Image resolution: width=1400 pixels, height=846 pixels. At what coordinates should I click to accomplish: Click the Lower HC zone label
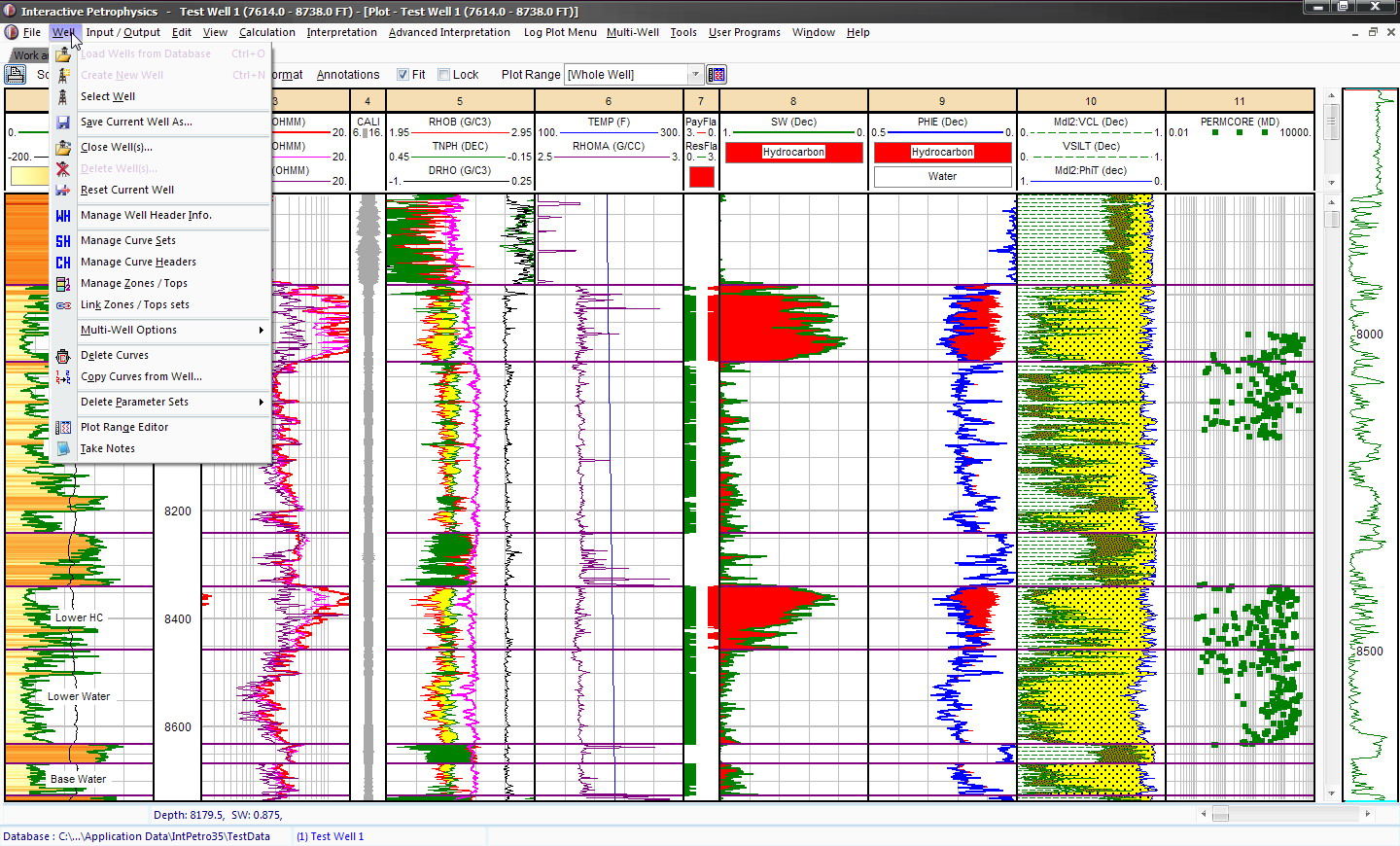[x=79, y=617]
